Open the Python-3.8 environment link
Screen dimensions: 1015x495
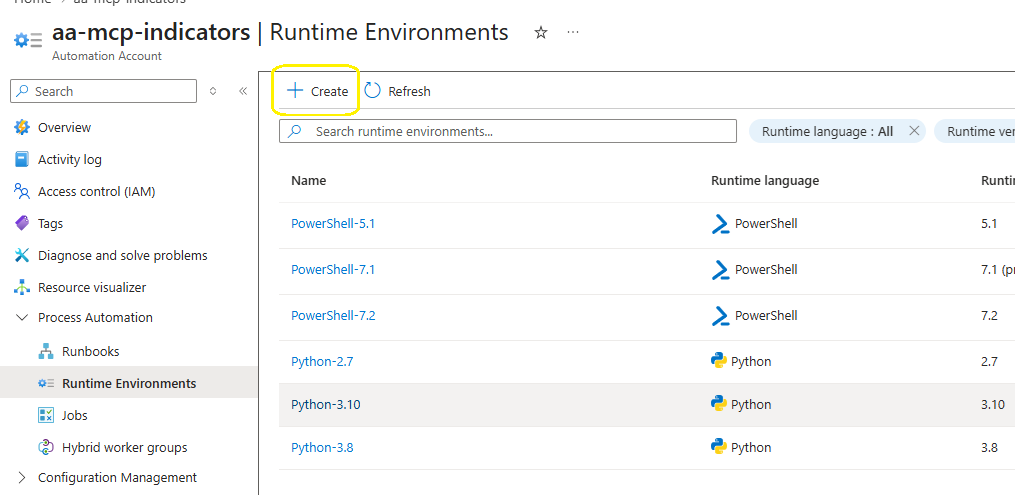coord(322,448)
